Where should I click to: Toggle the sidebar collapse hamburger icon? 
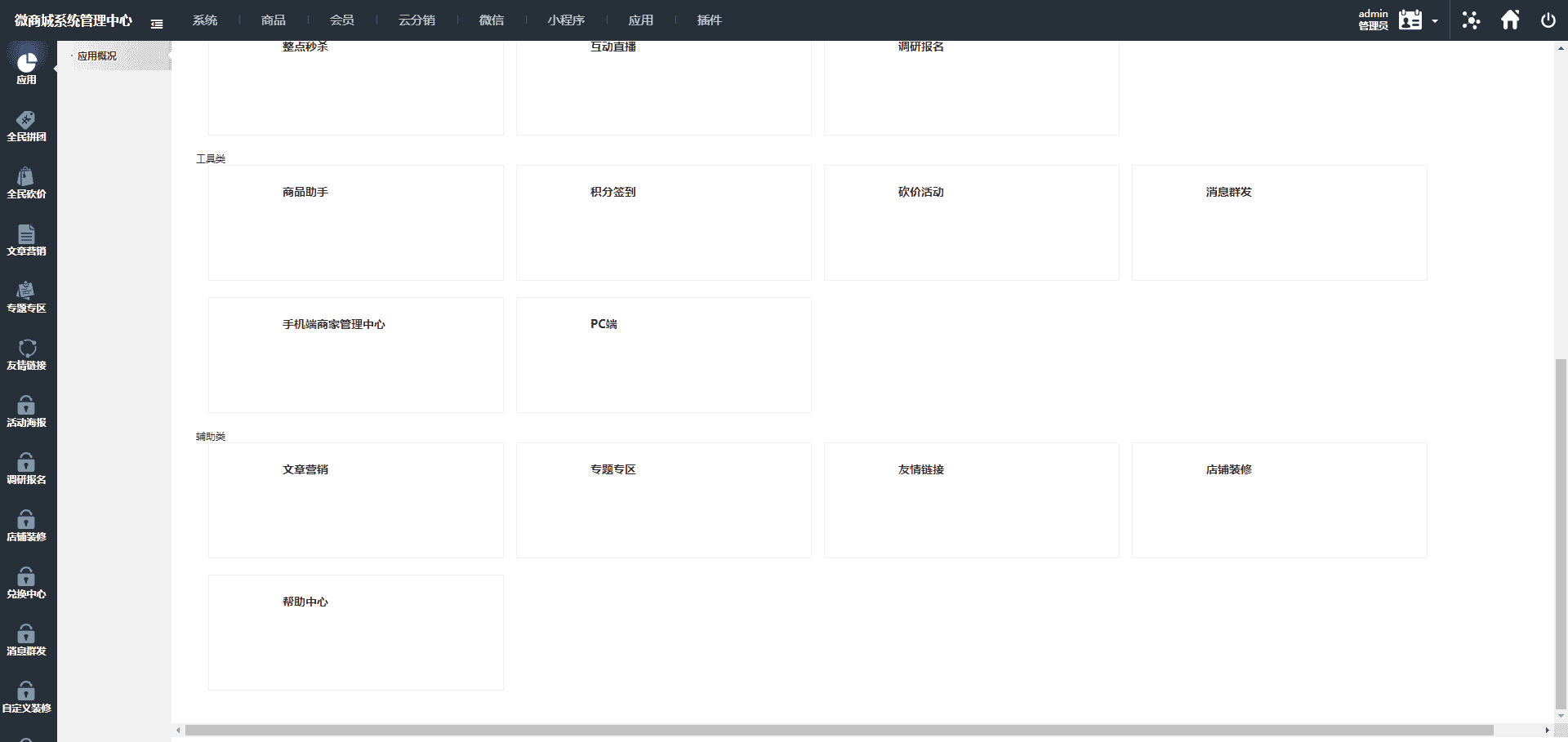tap(157, 24)
